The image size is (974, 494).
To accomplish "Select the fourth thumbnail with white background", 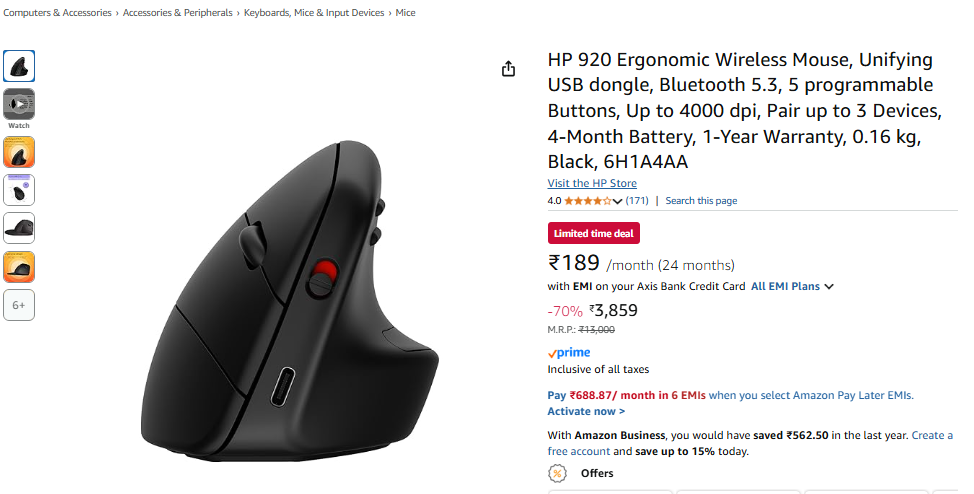I will pyautogui.click(x=19, y=190).
